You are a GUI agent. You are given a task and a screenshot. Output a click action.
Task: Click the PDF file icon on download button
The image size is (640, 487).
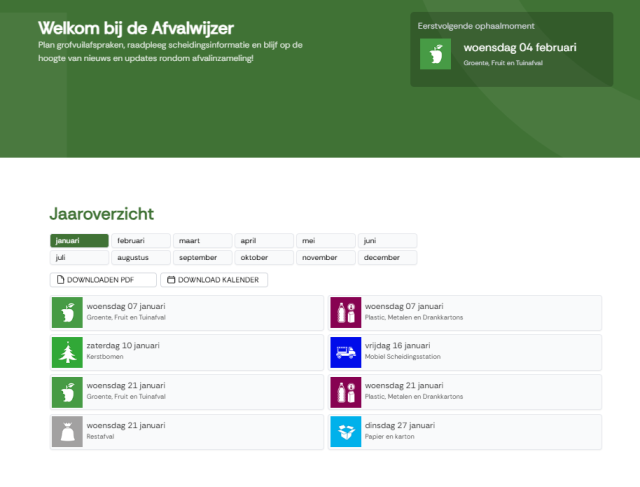pos(60,280)
